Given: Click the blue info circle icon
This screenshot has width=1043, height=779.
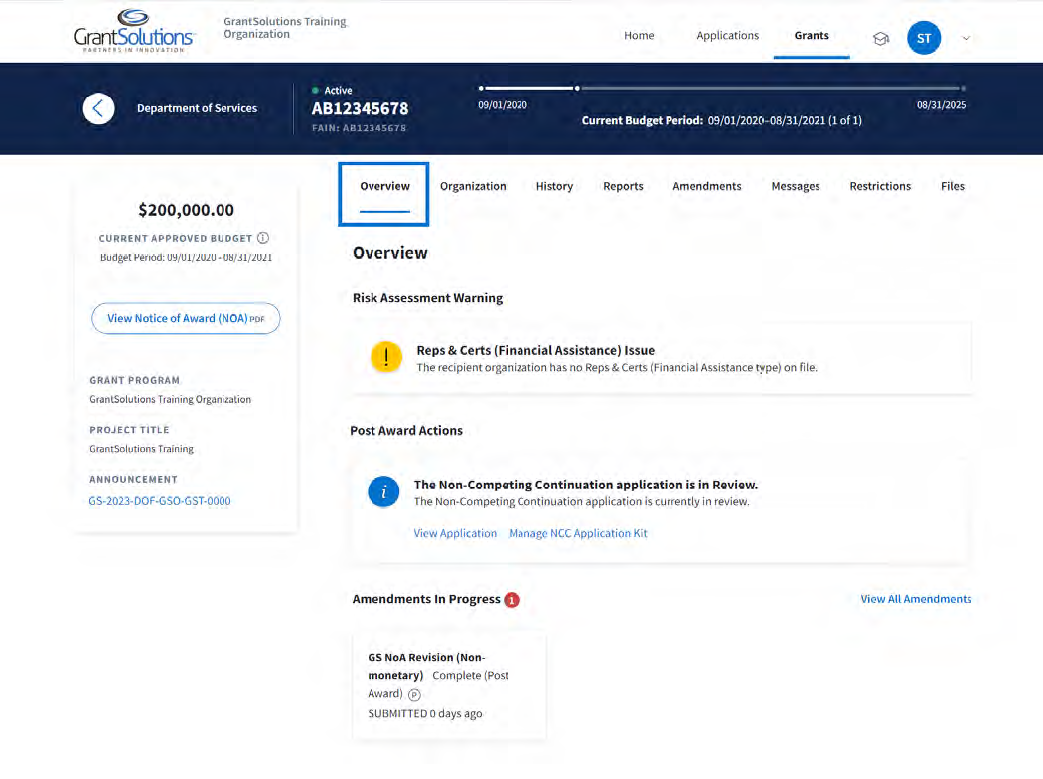Looking at the screenshot, I should click(384, 492).
